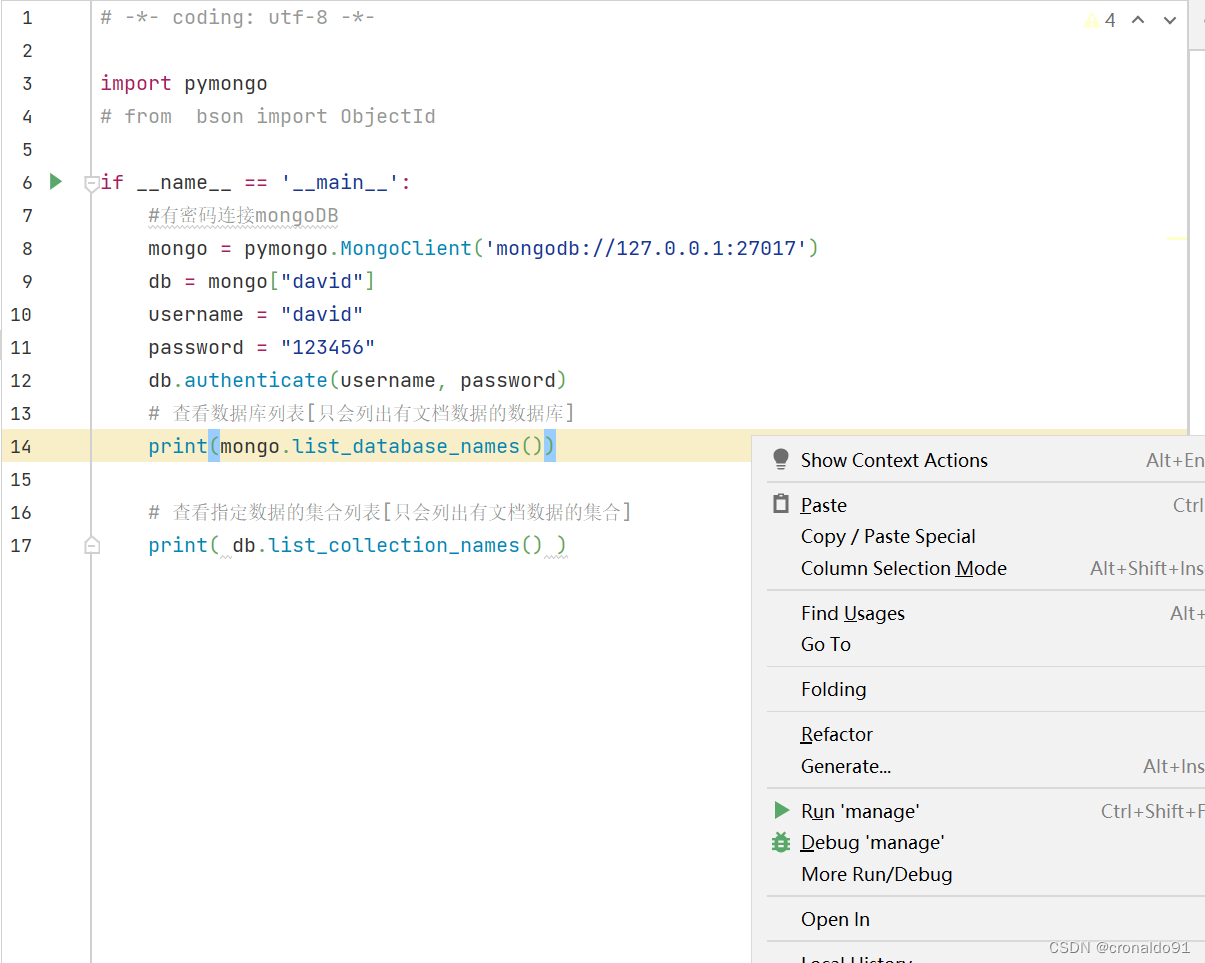Click mongo["david"] on line 9
This screenshot has width=1205, height=963.
pos(291,281)
